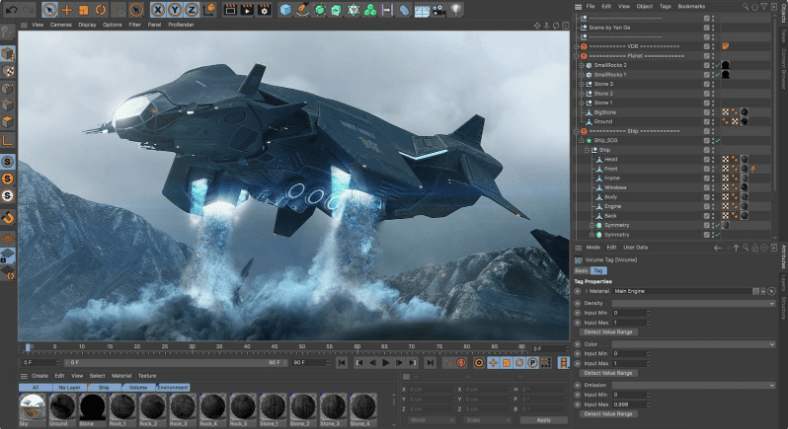Play the animation forward
788x429 pixels.
[x=385, y=363]
